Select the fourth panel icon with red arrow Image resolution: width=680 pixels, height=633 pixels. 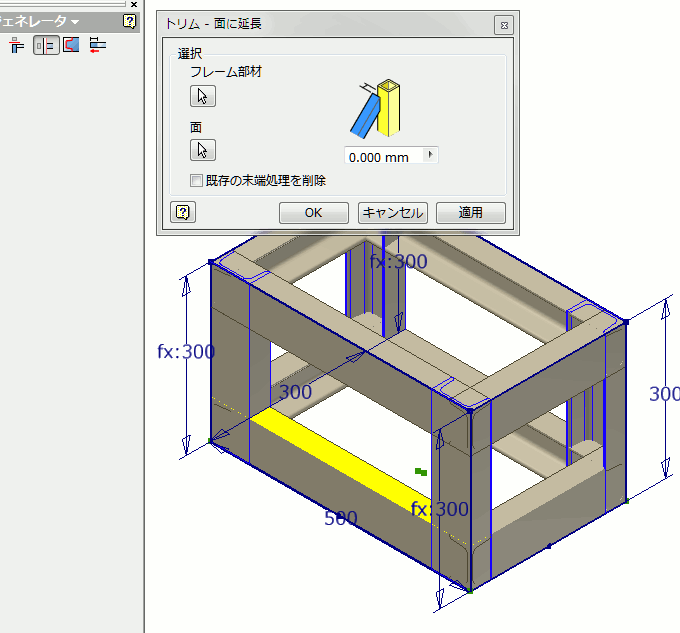(x=97, y=44)
